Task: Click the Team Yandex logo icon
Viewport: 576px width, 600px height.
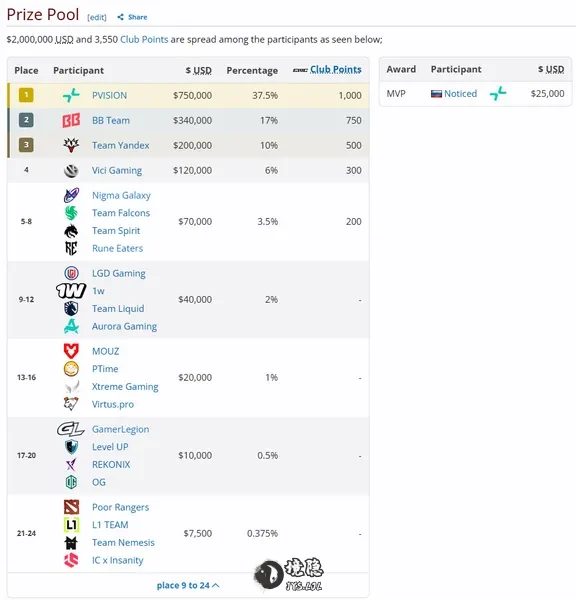Action: [71, 145]
